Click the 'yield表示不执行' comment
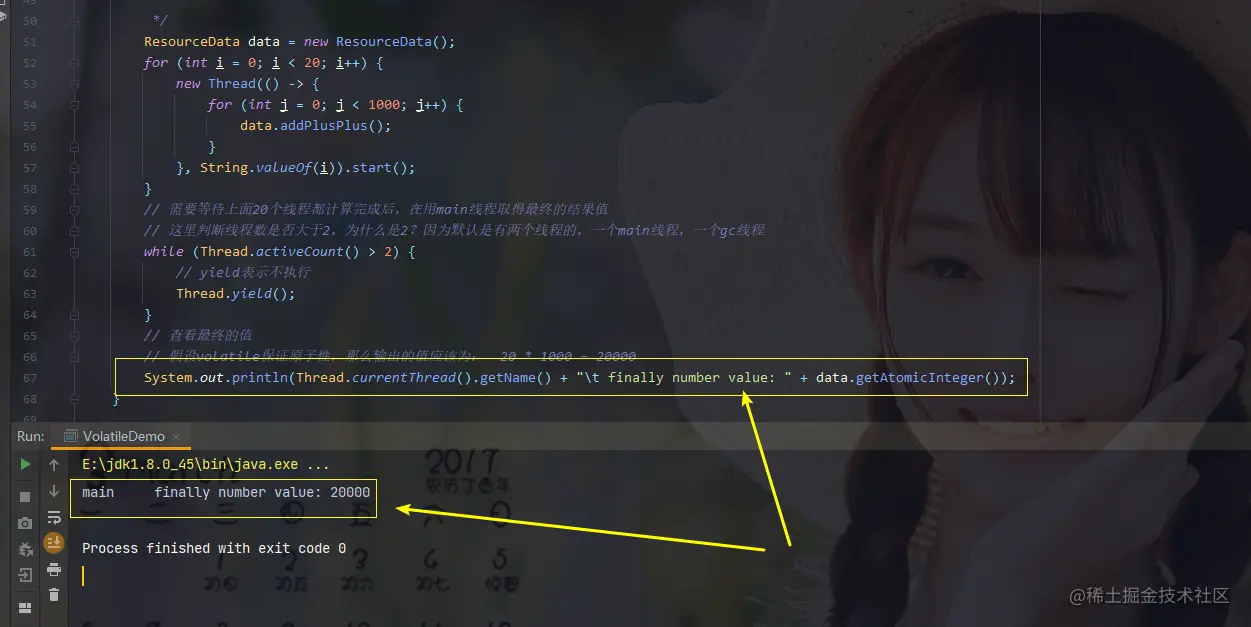The width and height of the screenshot is (1251, 627). [x=243, y=273]
